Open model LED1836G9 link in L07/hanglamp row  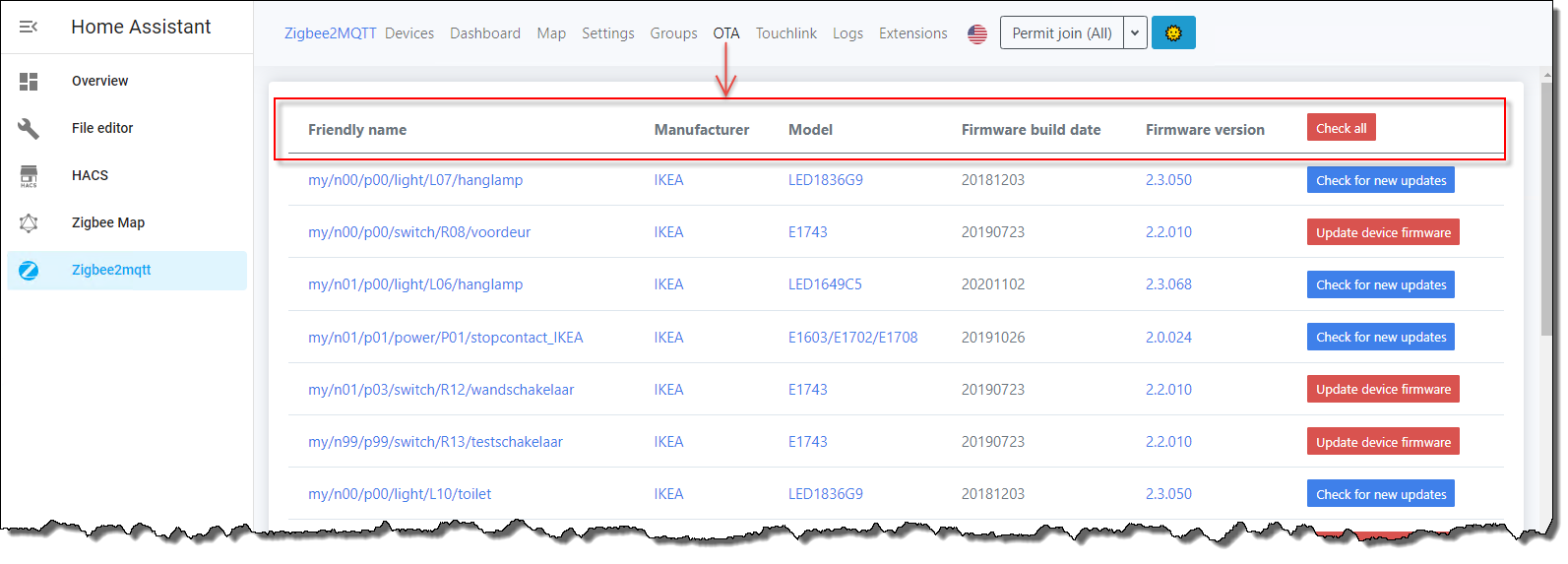pos(826,180)
